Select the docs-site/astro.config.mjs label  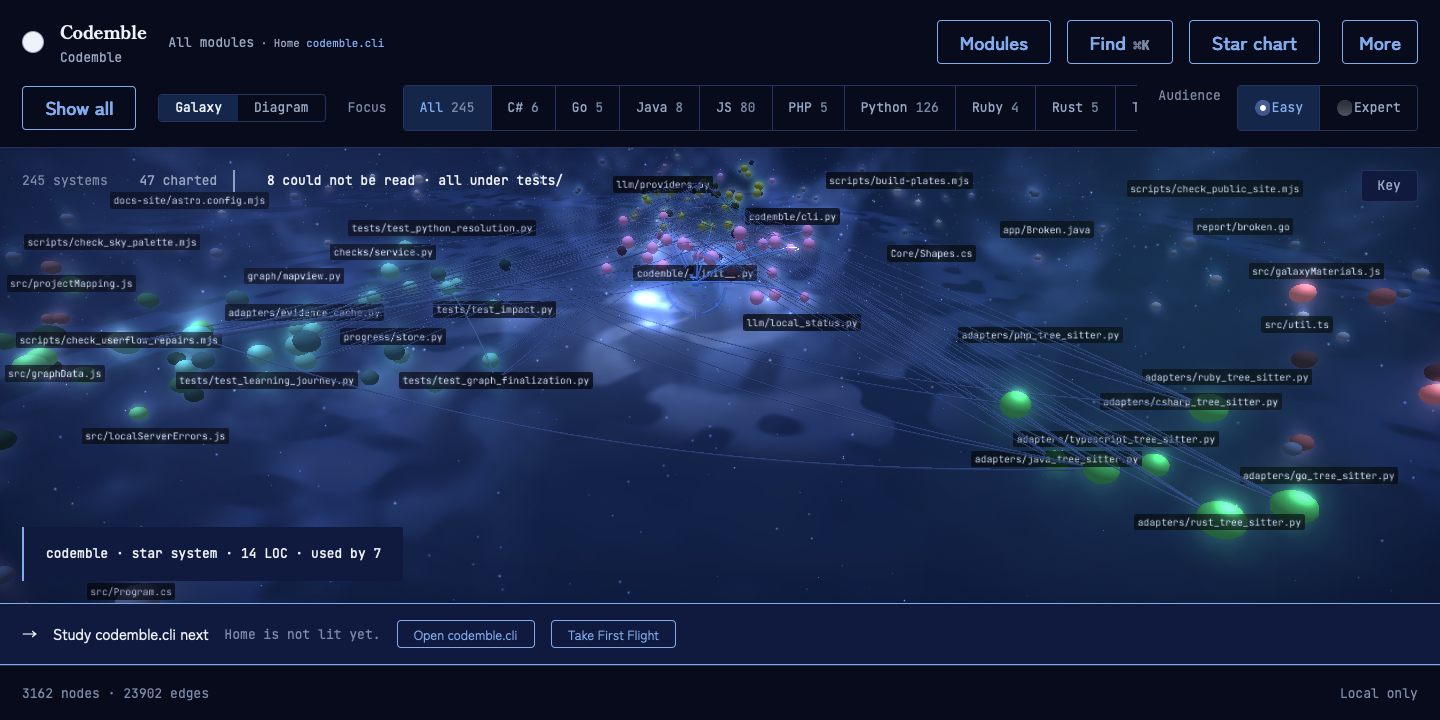point(189,200)
